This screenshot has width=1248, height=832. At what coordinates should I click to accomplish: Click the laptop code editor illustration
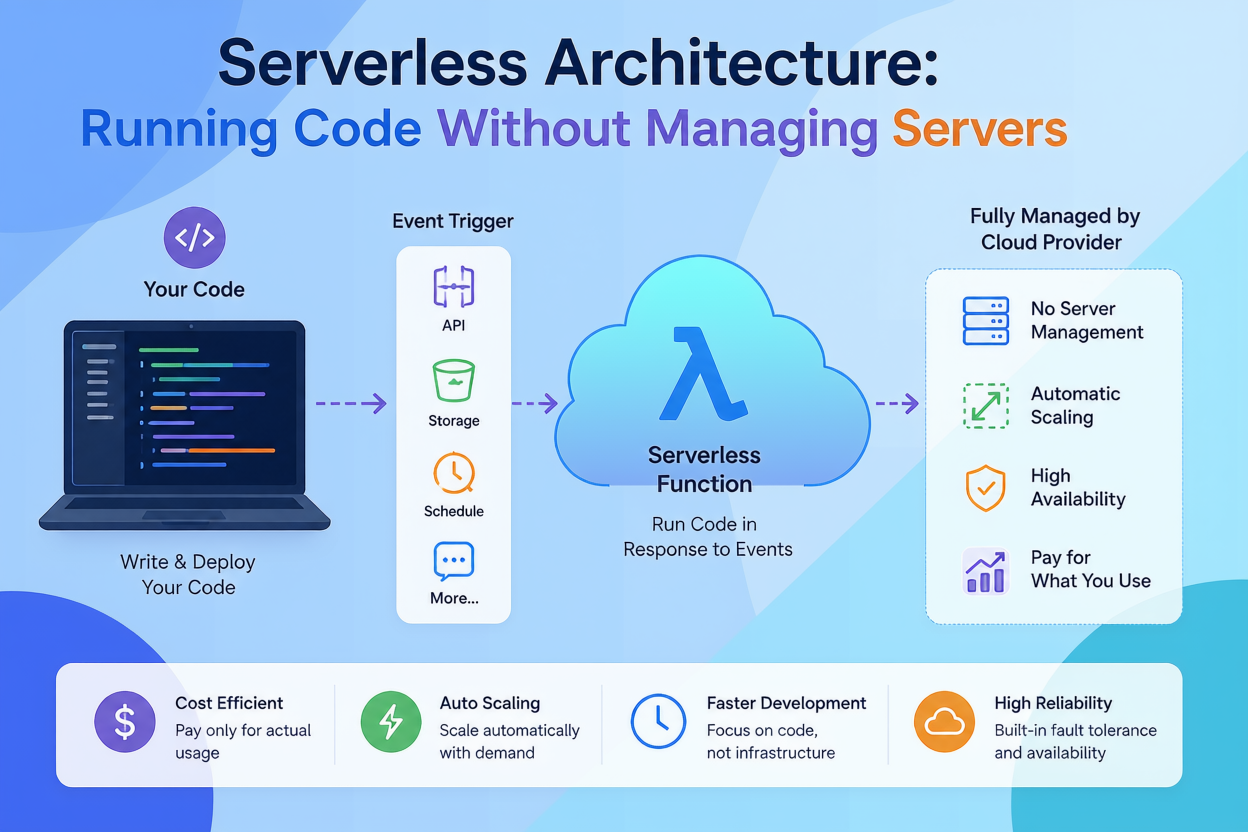click(x=185, y=425)
